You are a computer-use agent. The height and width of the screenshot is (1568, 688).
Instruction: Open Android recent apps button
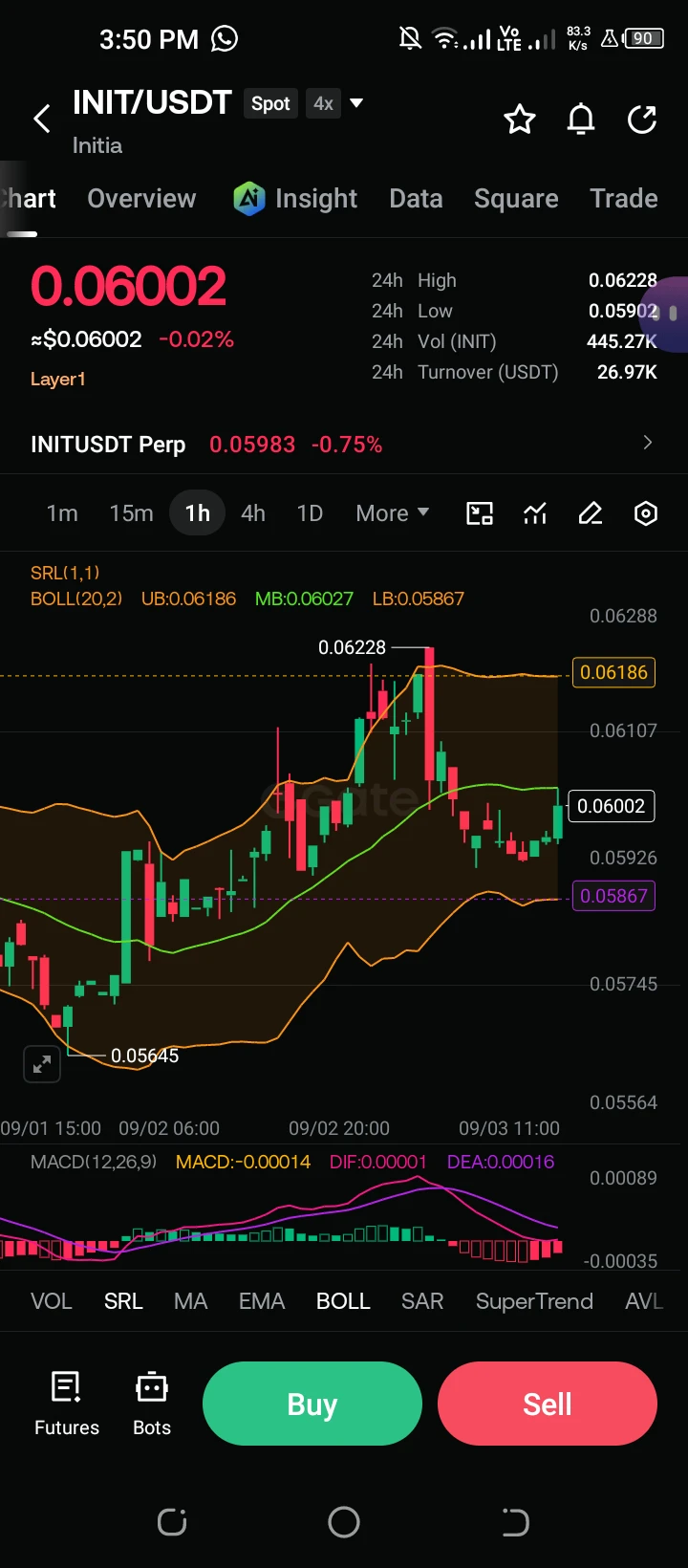[x=172, y=1521]
